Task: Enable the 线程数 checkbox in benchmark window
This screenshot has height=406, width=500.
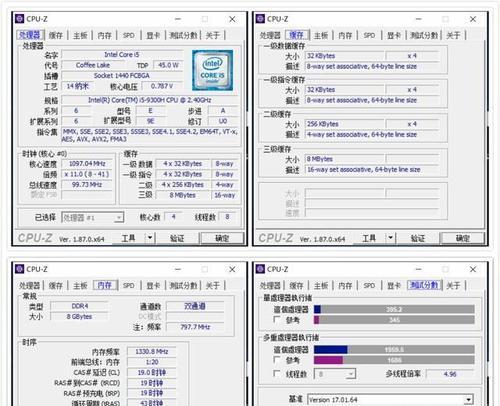Action: coord(276,373)
